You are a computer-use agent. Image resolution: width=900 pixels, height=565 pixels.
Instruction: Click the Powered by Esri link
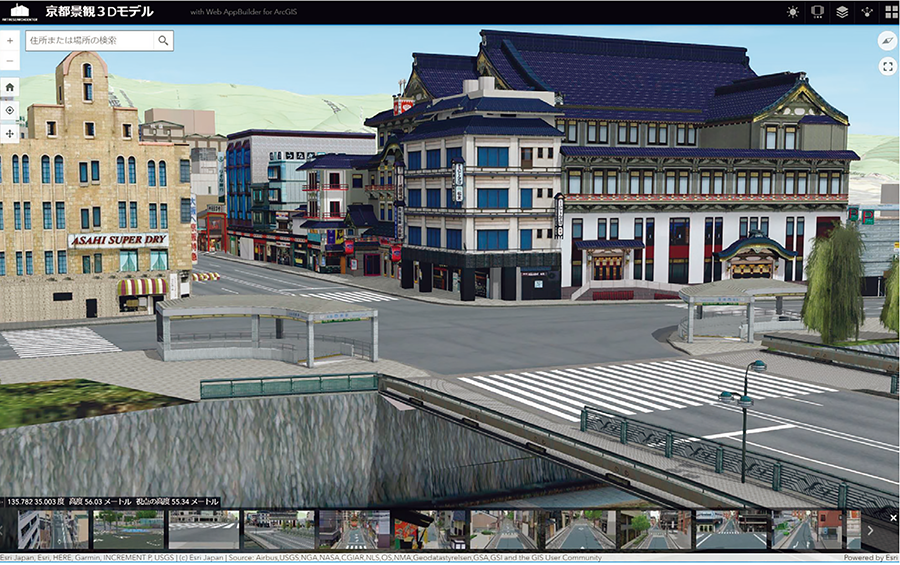pyautogui.click(x=871, y=558)
